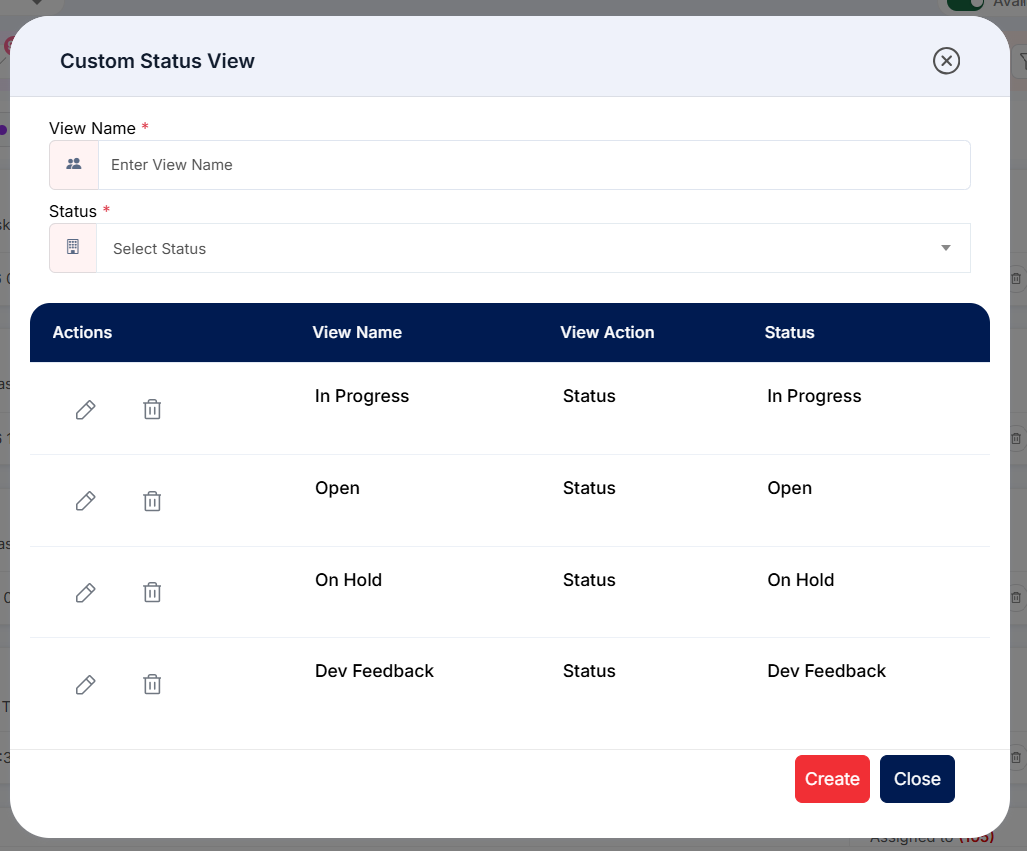This screenshot has height=851, width=1027.
Task: Delete the Dev Feedback view row
Action: tap(152, 684)
